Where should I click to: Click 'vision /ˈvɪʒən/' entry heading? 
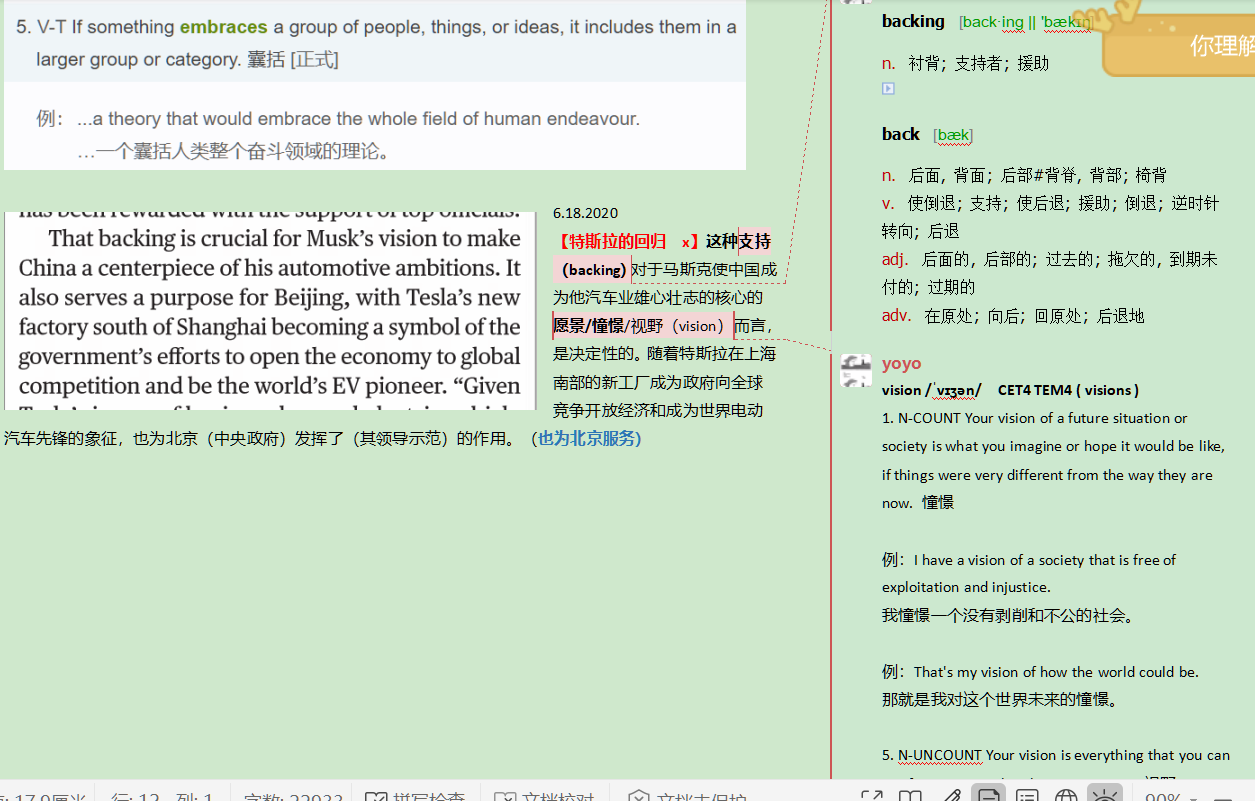[x=931, y=390]
